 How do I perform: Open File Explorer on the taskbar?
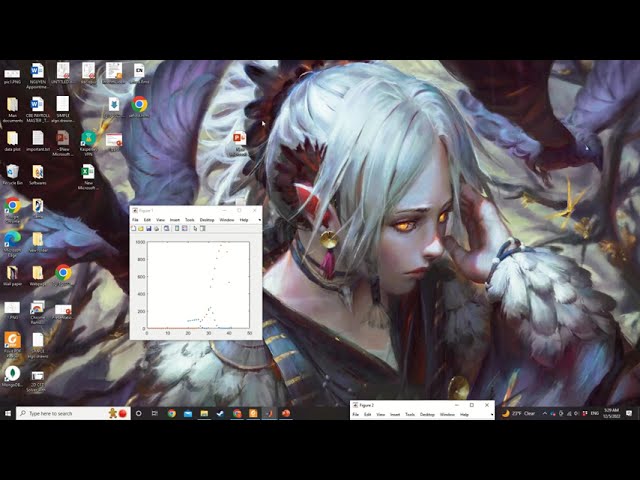(x=204, y=413)
